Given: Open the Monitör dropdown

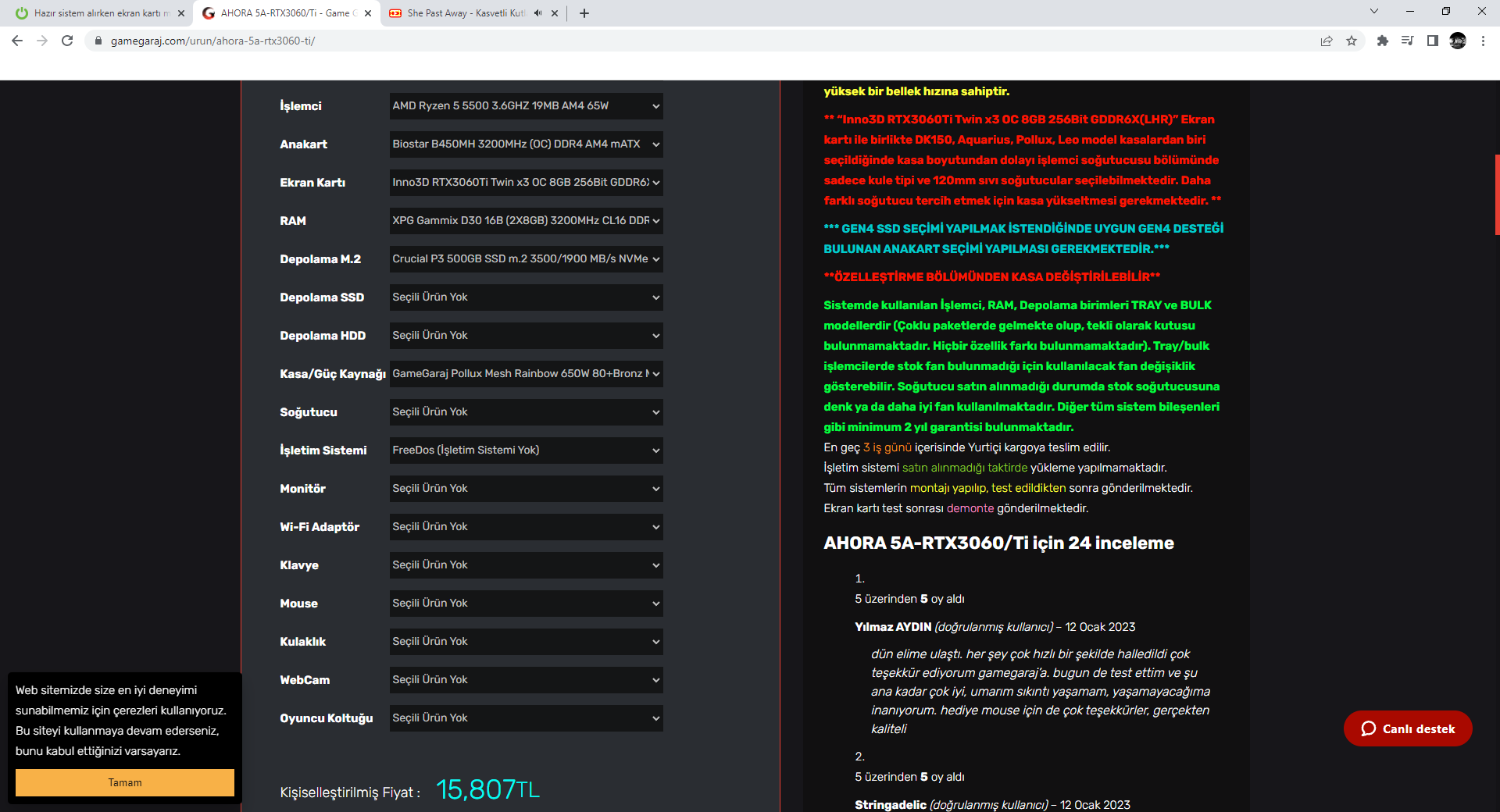Looking at the screenshot, I should 527,489.
